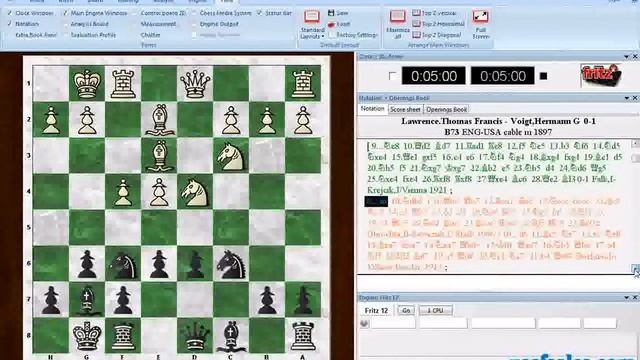Select the black rook on a8

(x=303, y=336)
